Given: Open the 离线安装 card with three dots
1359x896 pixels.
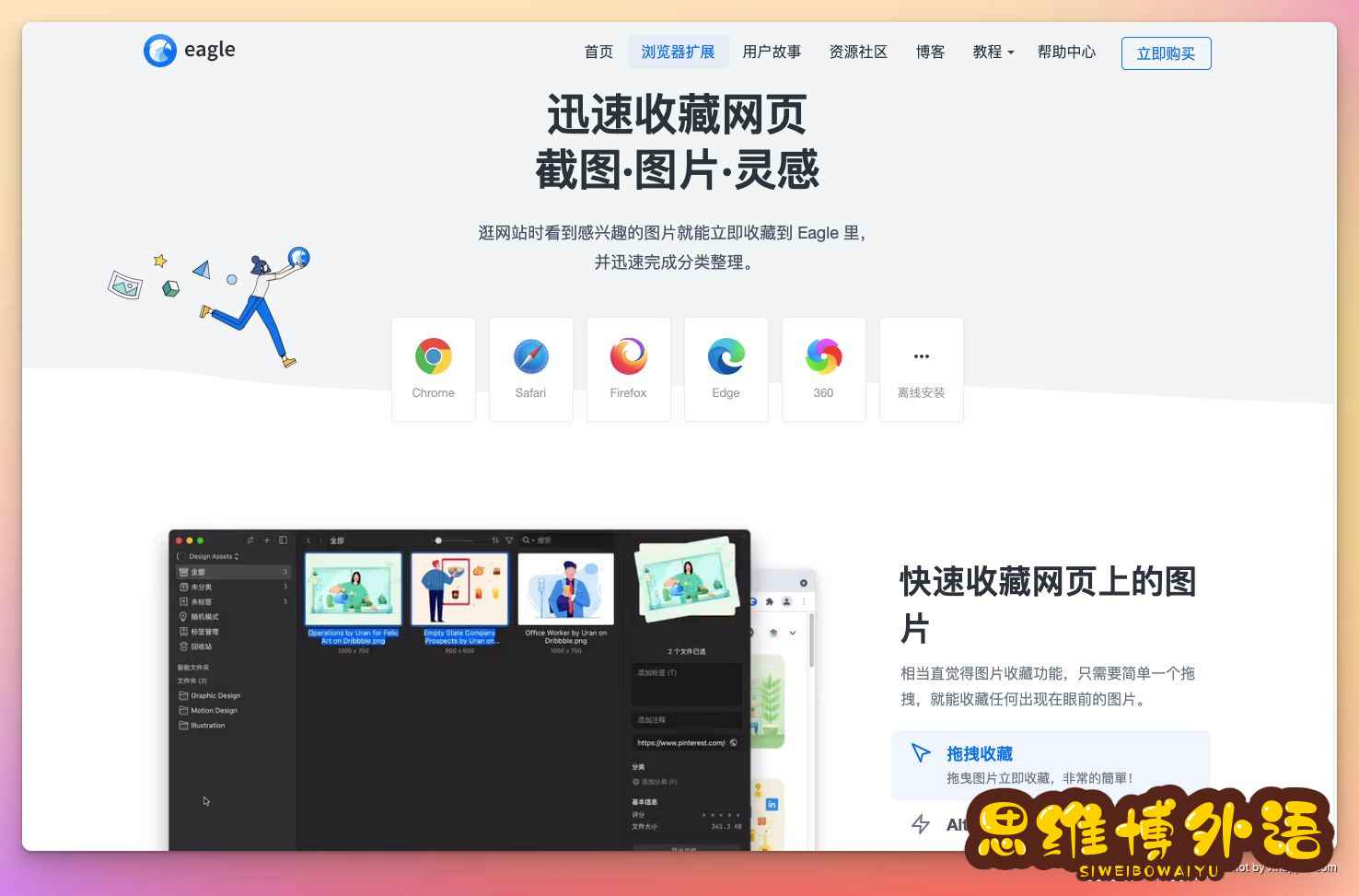Looking at the screenshot, I should click(x=922, y=369).
